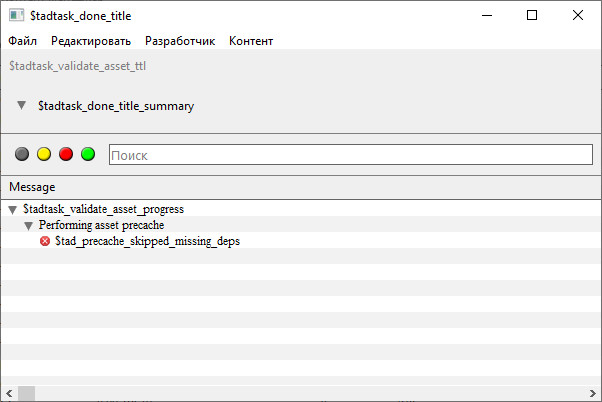Collapse the Performing asset precache node
Screen dimensions: 602x402
[28, 226]
